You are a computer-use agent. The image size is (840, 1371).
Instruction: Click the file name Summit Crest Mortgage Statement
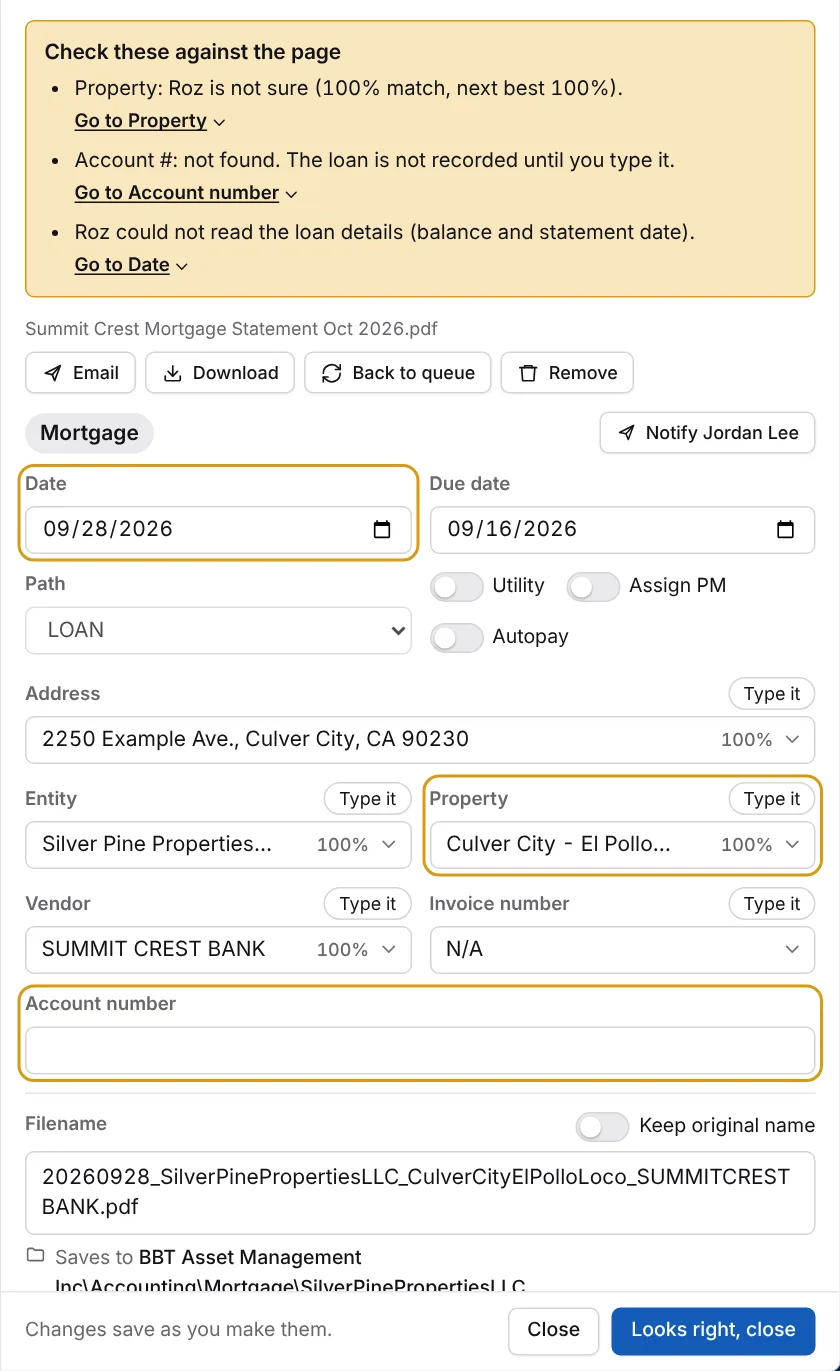pyautogui.click(x=231, y=329)
